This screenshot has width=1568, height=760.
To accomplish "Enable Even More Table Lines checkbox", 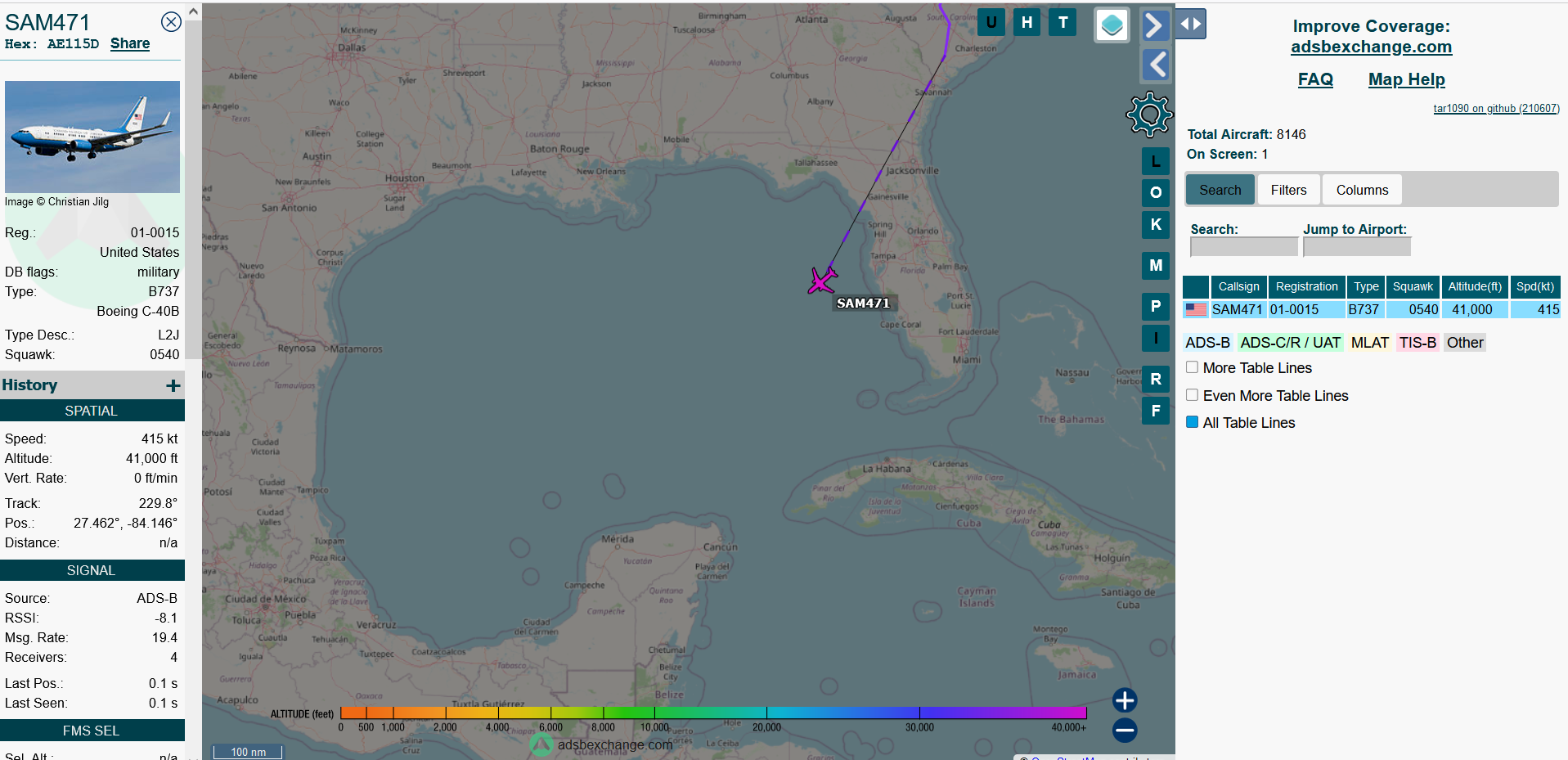I will point(1193,395).
